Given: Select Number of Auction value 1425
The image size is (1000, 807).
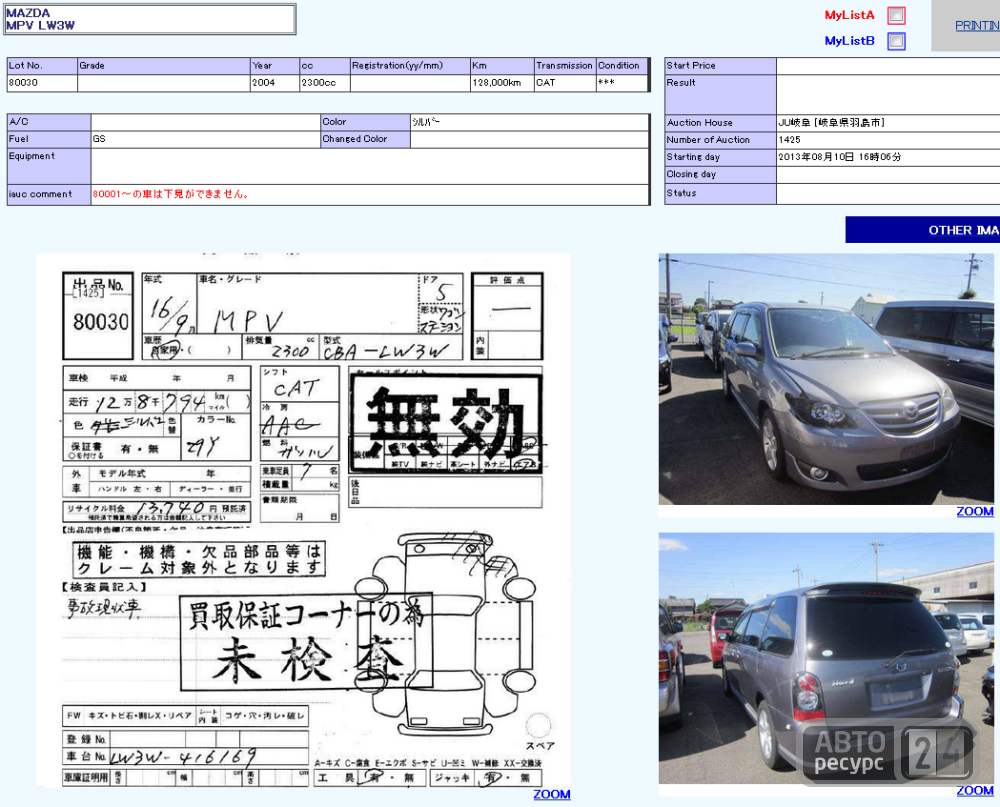Looking at the screenshot, I should click(790, 140).
